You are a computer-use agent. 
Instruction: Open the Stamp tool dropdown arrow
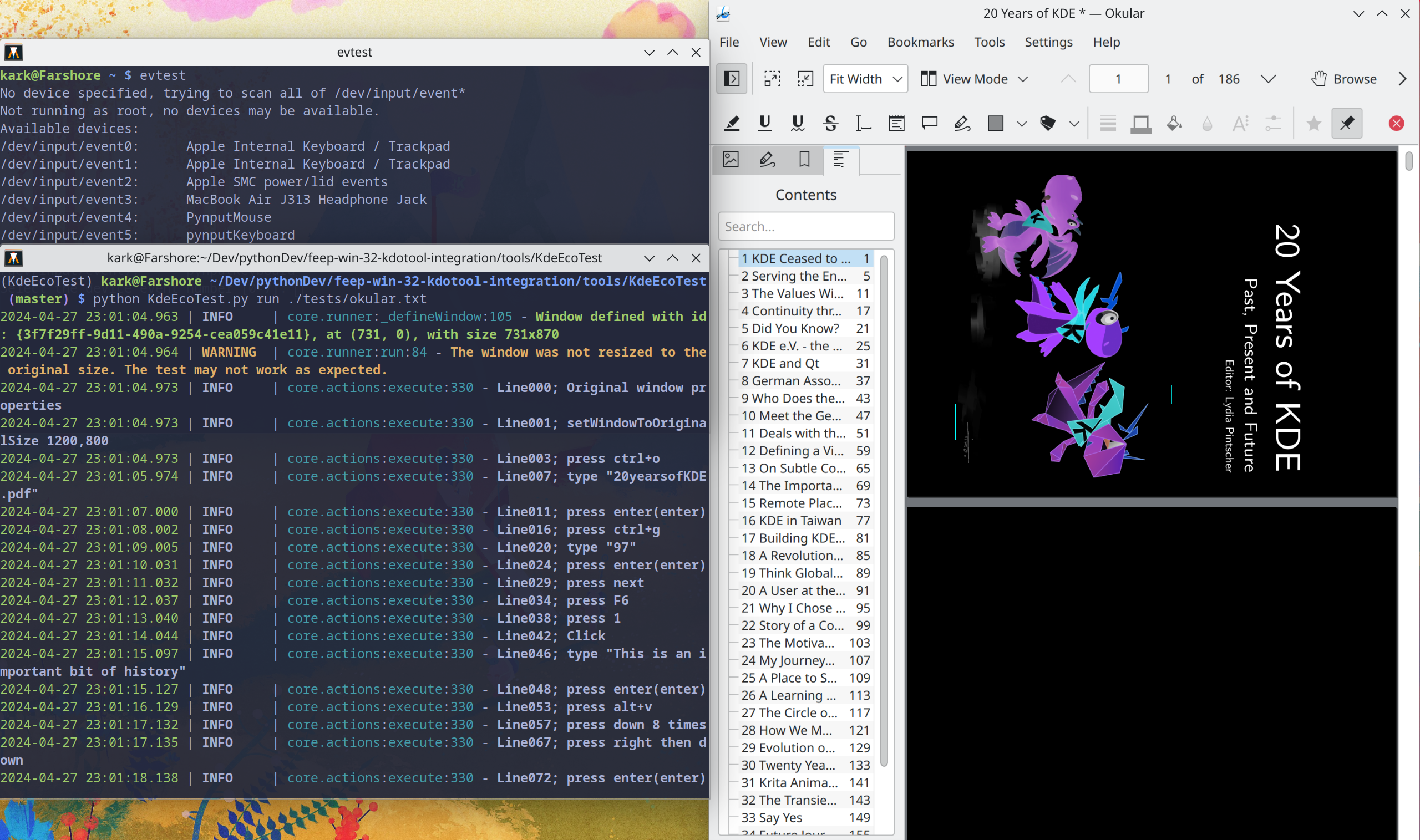click(x=1074, y=124)
